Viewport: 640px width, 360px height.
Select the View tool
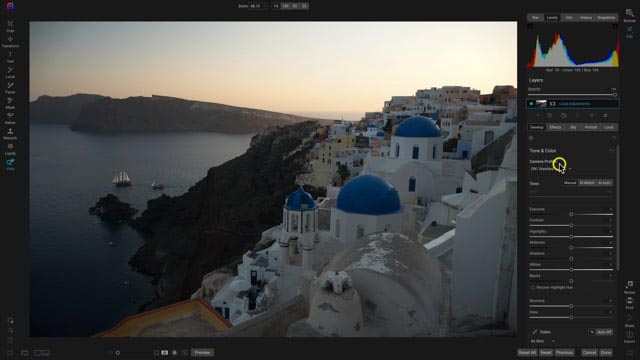[x=10, y=164]
